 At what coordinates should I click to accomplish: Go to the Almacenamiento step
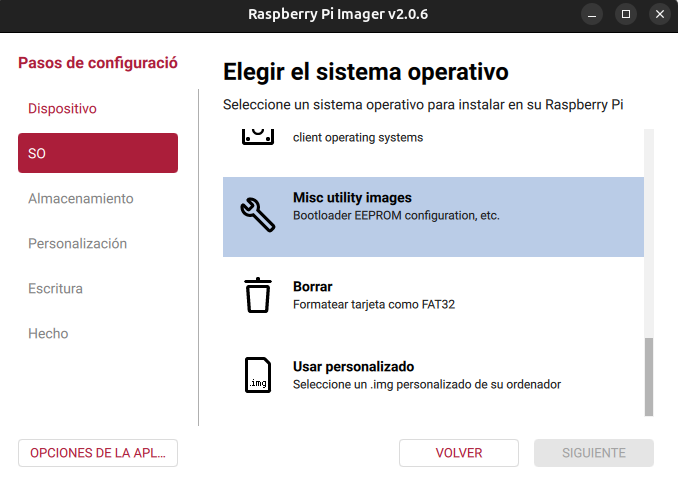point(80,198)
